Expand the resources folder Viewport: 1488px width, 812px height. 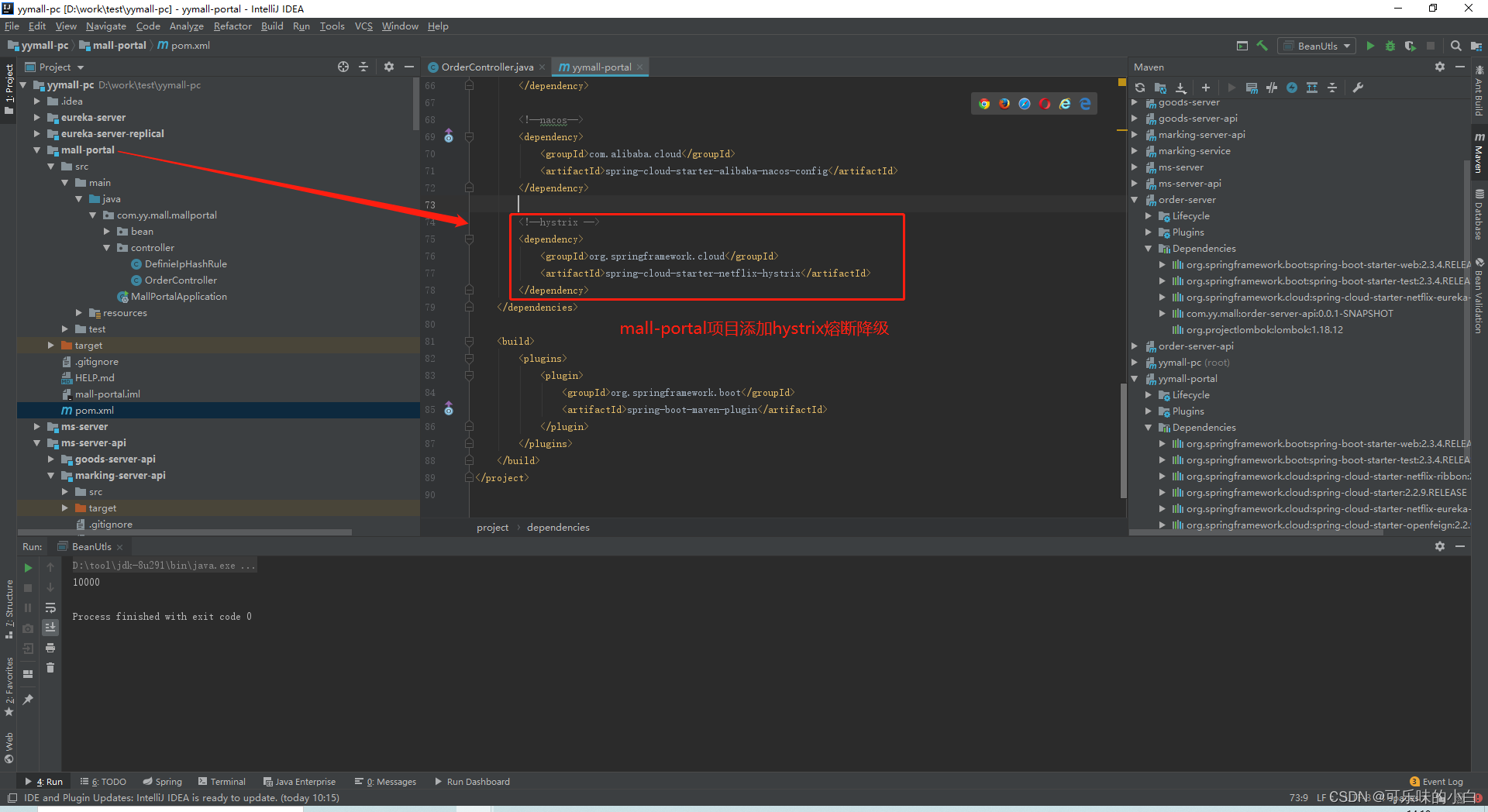78,313
